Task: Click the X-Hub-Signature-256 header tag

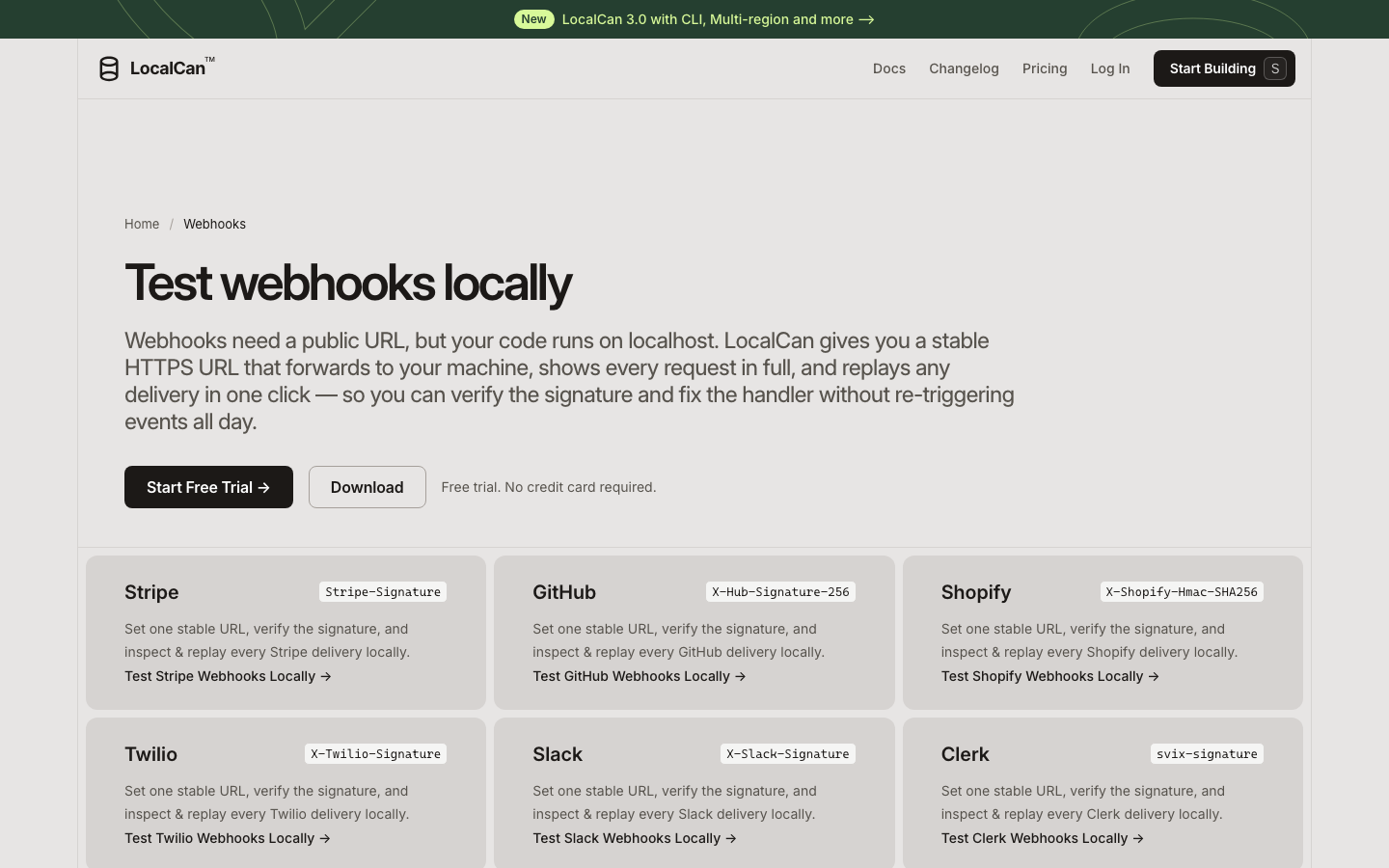Action: click(x=781, y=592)
